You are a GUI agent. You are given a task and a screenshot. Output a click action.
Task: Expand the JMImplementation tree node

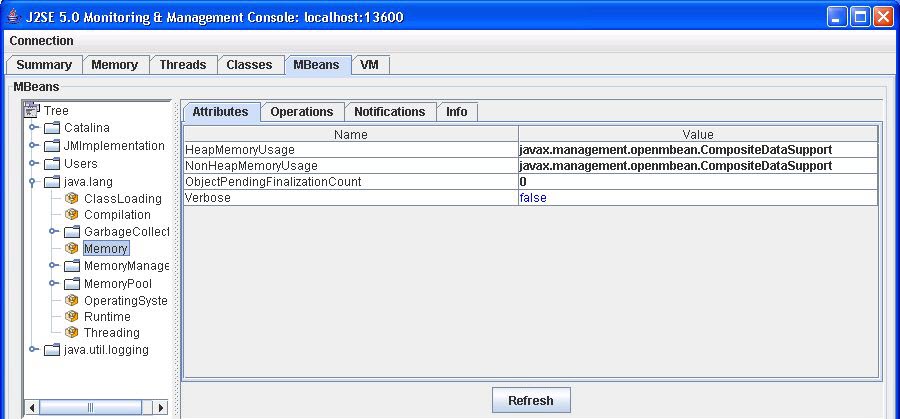(x=34, y=146)
